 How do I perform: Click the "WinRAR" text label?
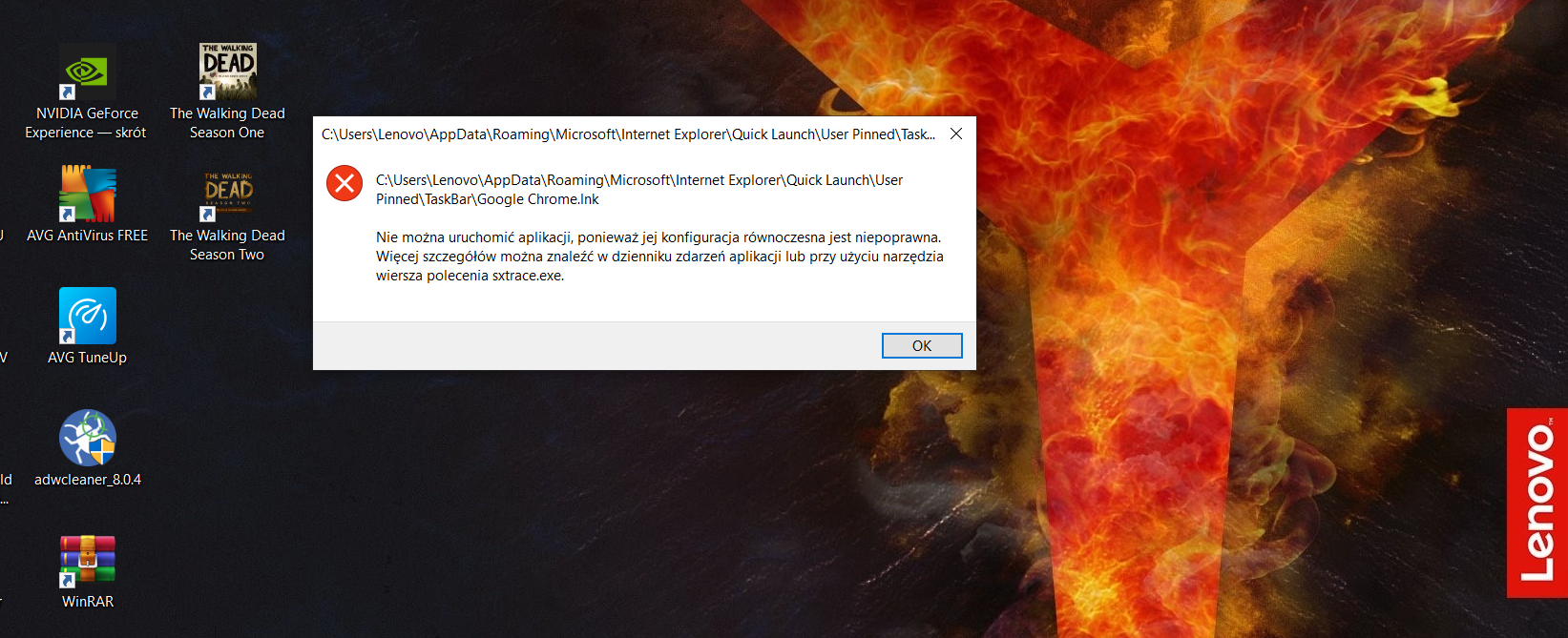point(87,602)
